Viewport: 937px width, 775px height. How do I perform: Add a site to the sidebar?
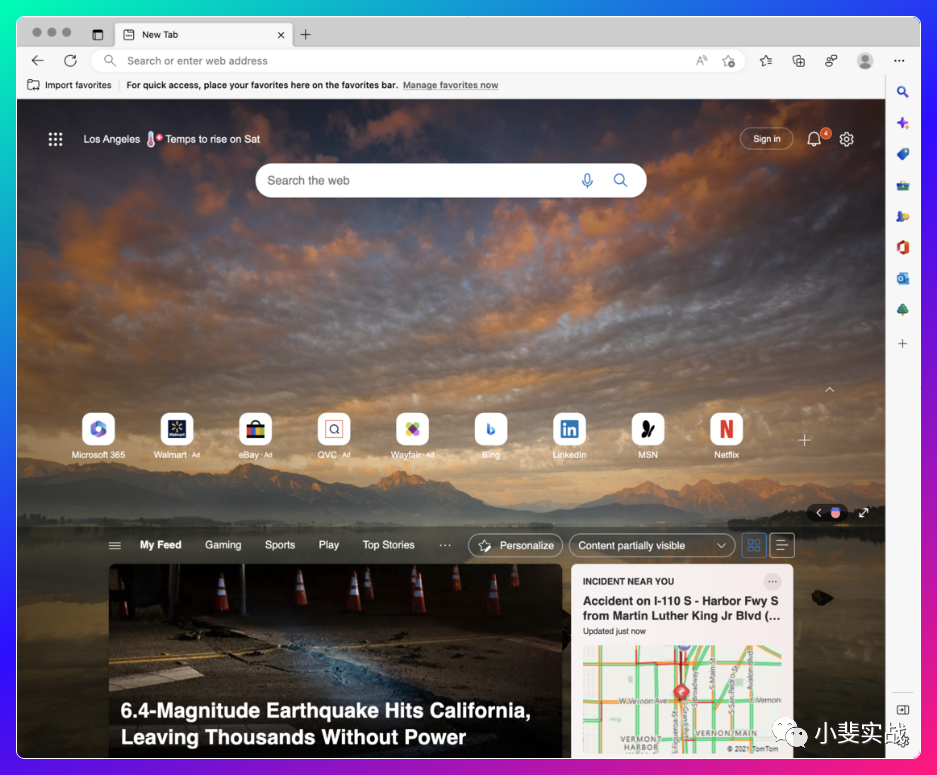[x=902, y=344]
